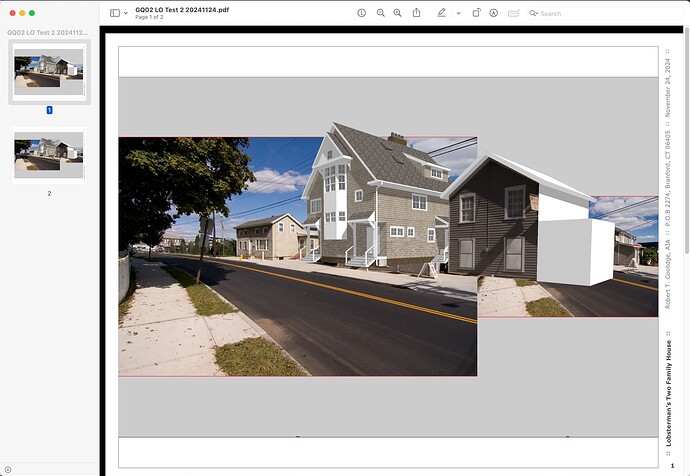
Task: Click the 'Page 1 of 2' subtitle
Action: [x=149, y=17]
